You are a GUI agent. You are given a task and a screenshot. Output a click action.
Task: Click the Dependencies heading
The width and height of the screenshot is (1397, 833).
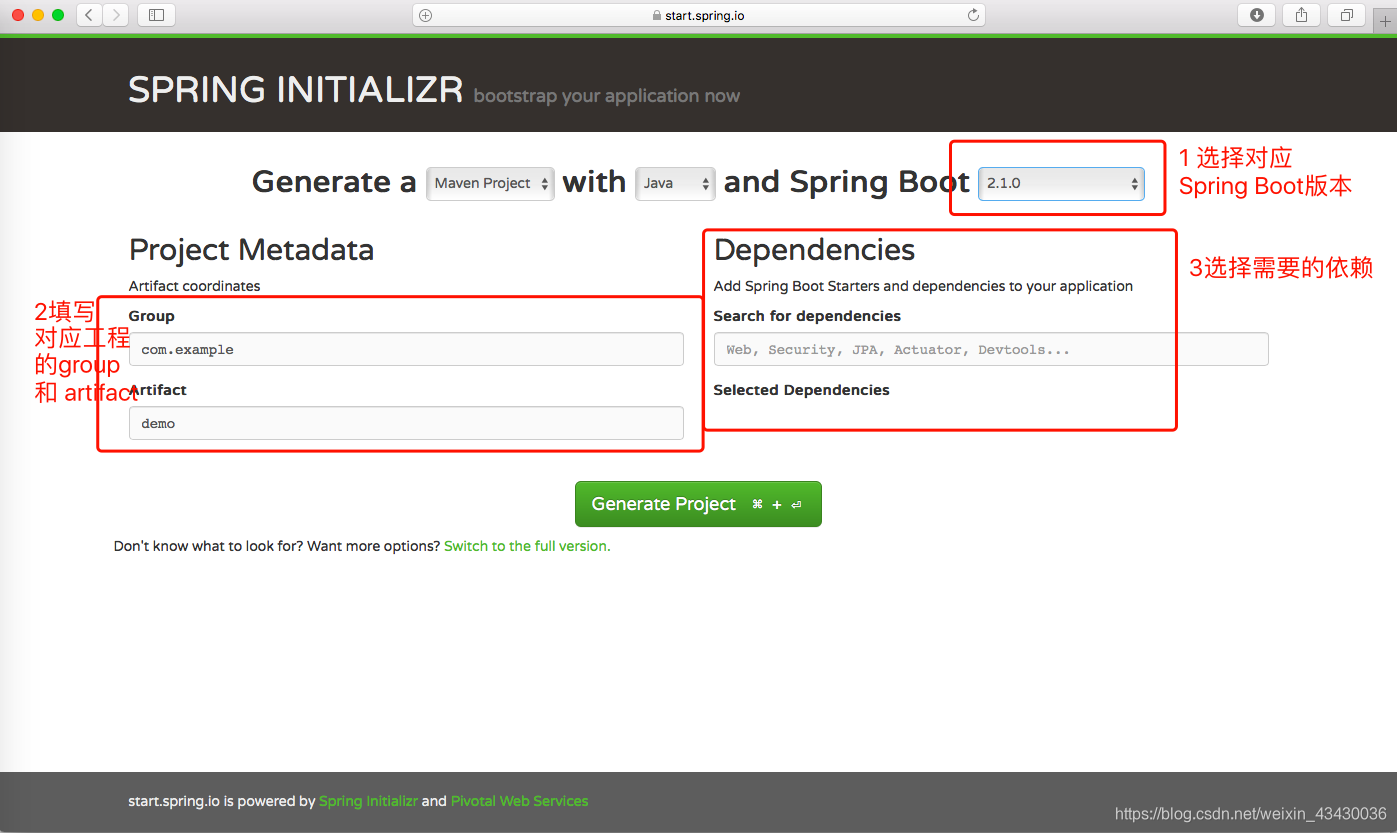pos(815,249)
